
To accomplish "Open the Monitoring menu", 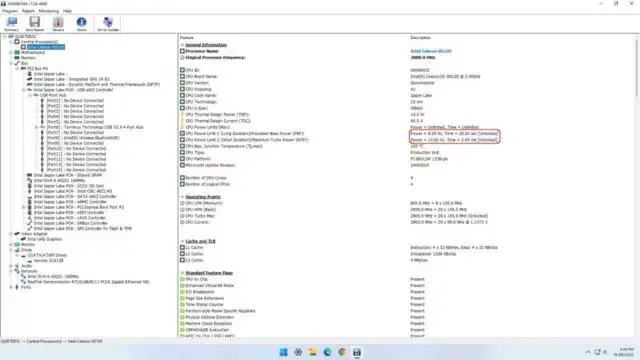I will coord(49,11).
